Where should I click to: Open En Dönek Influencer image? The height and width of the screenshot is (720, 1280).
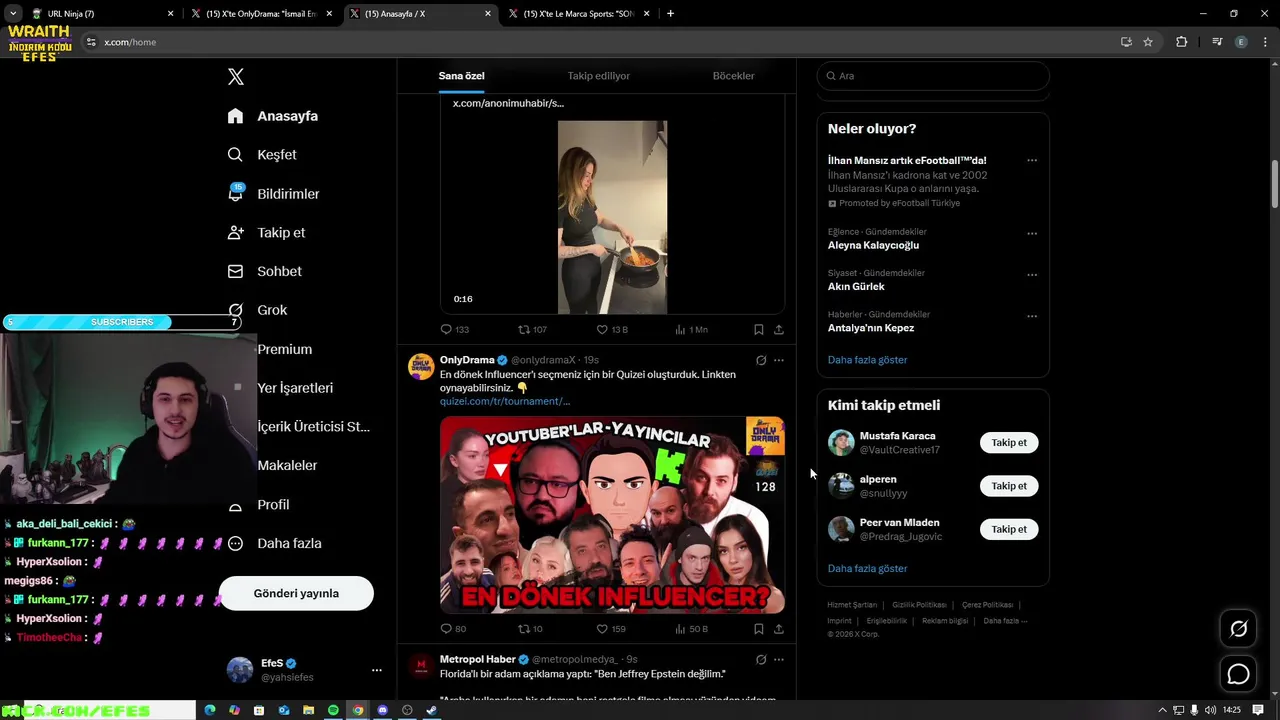[612, 515]
